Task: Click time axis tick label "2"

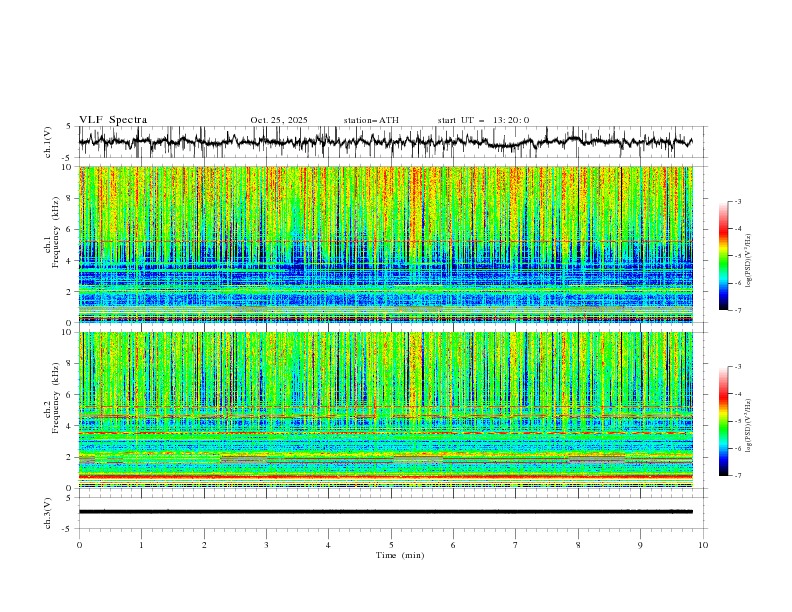Action: (204, 545)
